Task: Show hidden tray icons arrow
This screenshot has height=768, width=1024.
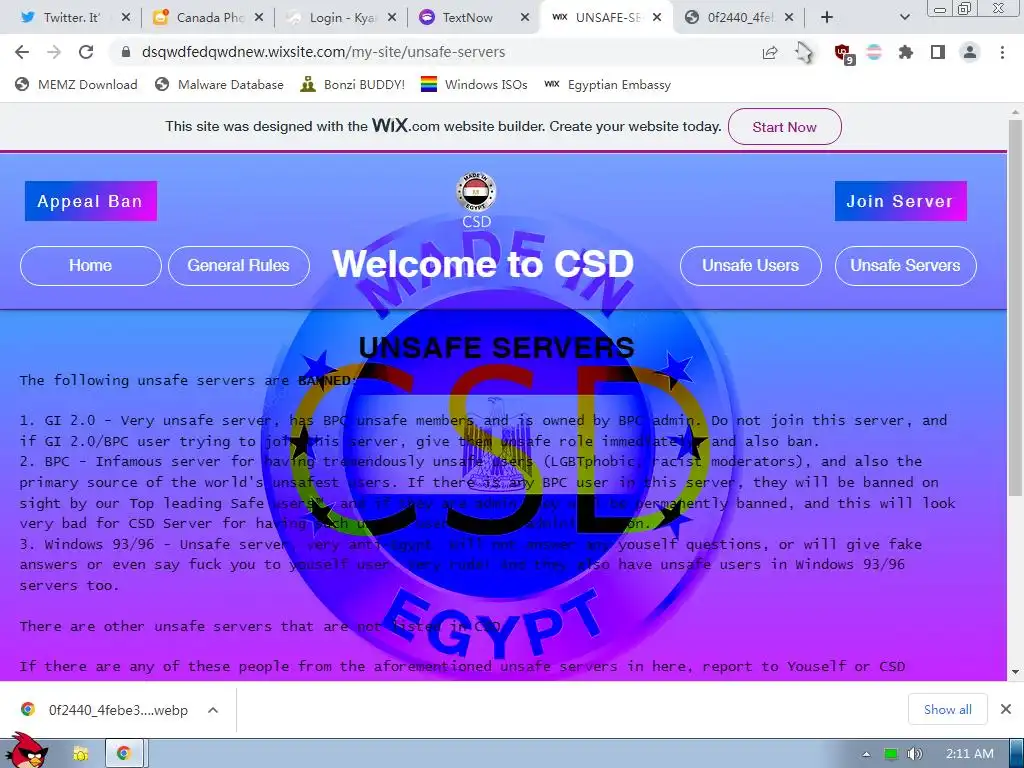Action: 867,754
